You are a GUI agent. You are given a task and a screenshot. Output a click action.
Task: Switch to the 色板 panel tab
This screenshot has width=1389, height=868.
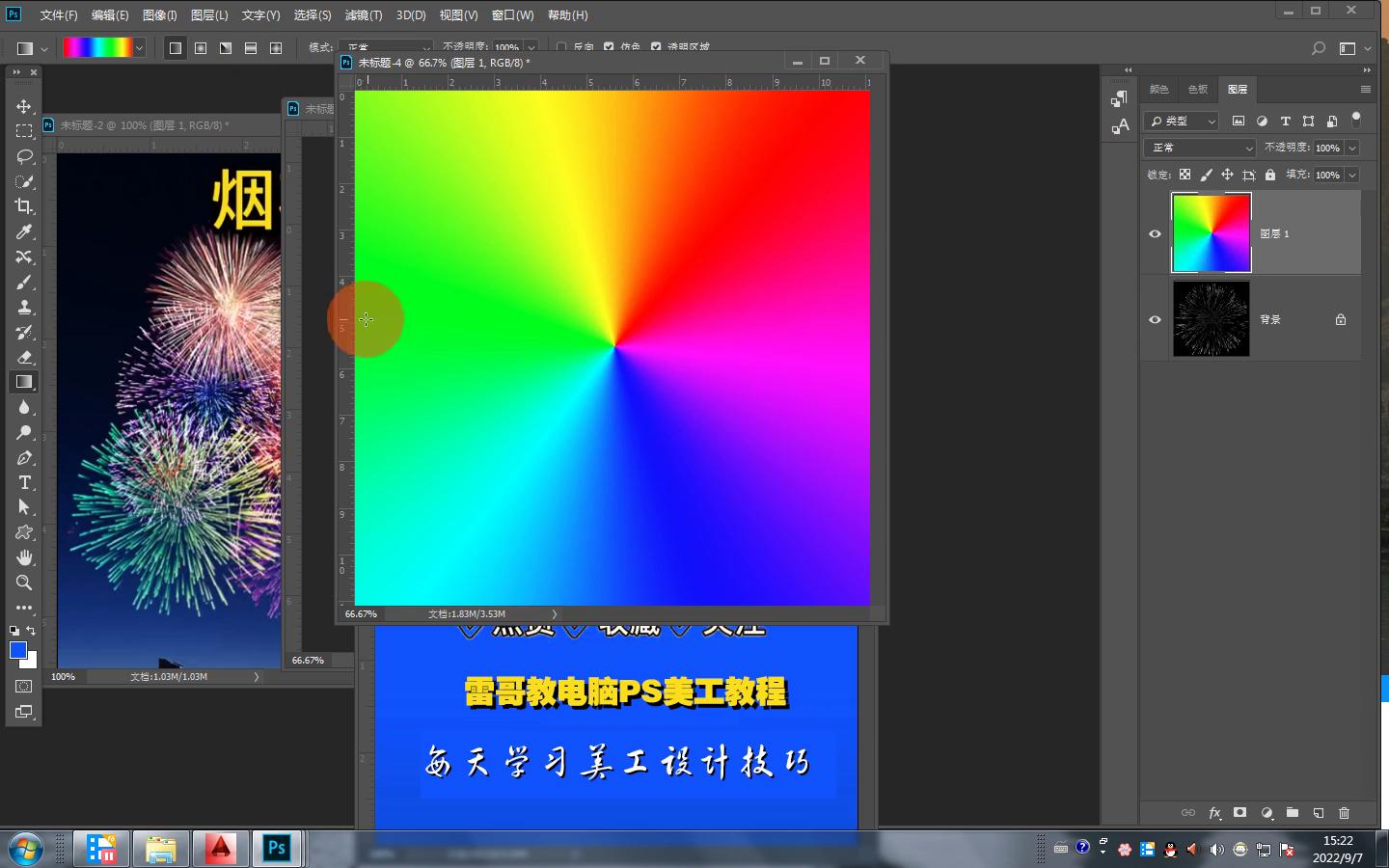[x=1197, y=89]
